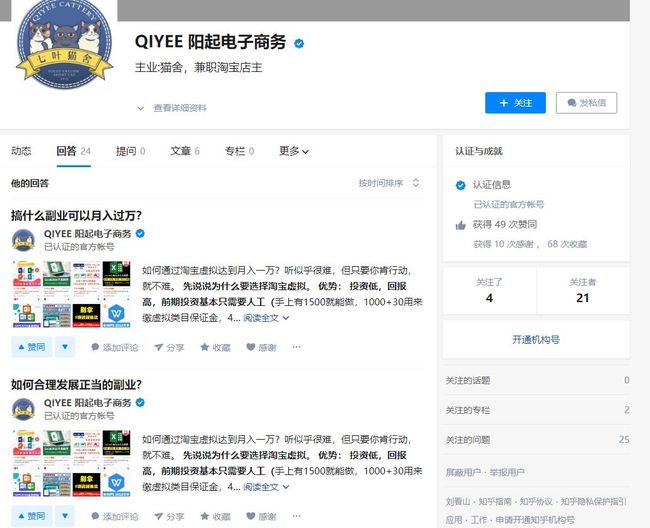The width and height of the screenshot is (650, 528).
Task: Open more options ellipsis under first answer
Action: [x=296, y=347]
